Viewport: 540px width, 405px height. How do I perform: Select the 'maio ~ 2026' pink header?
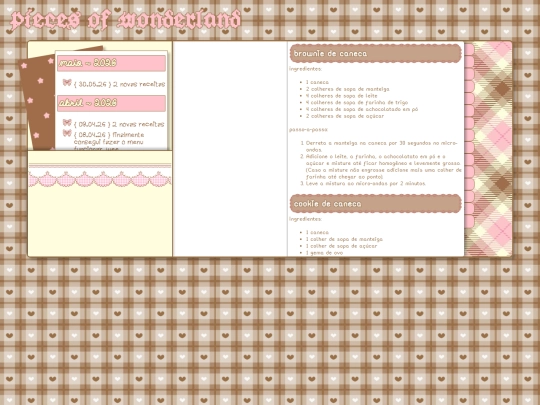111,63
